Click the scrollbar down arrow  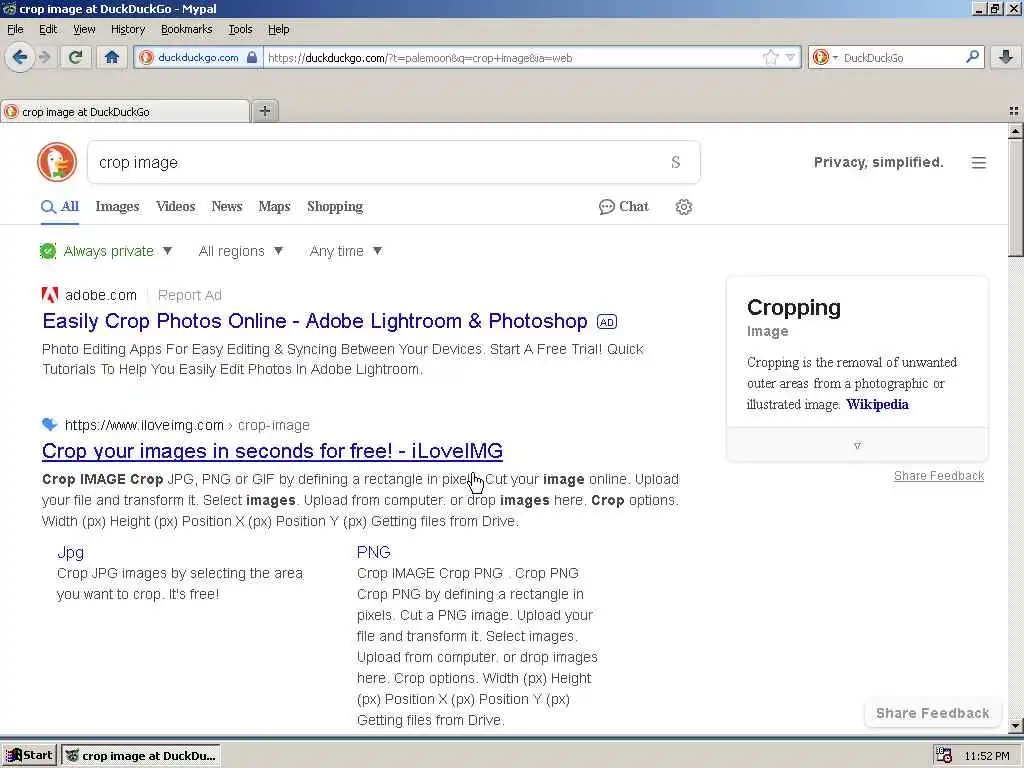point(1016,725)
